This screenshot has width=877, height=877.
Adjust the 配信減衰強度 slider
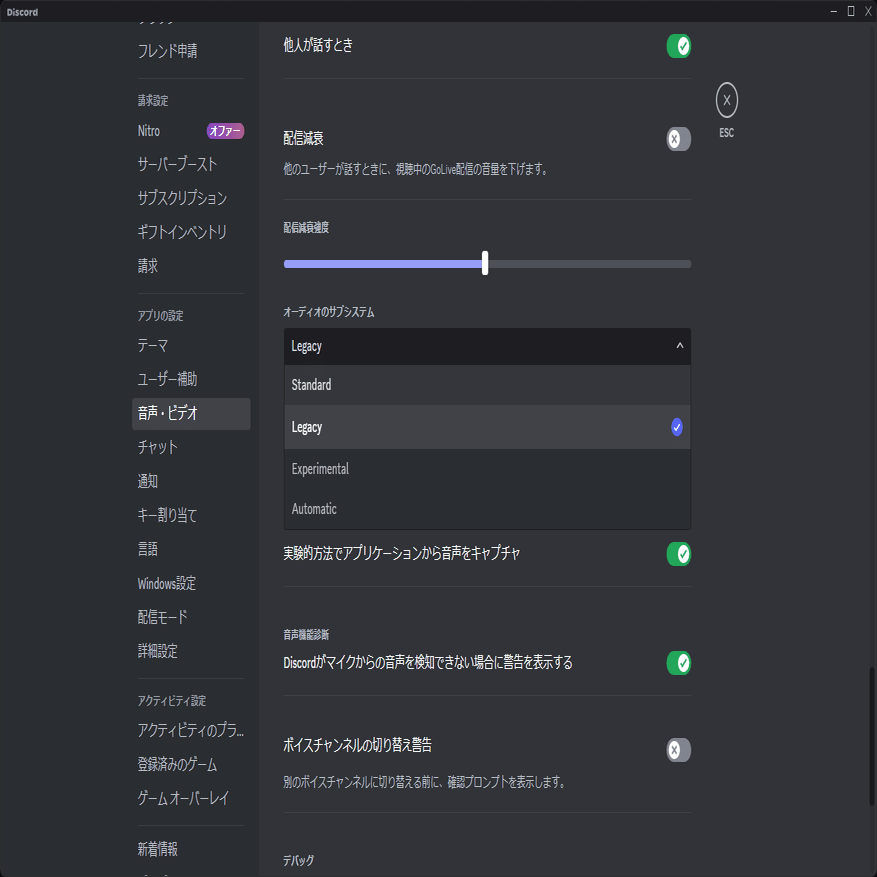[485, 263]
